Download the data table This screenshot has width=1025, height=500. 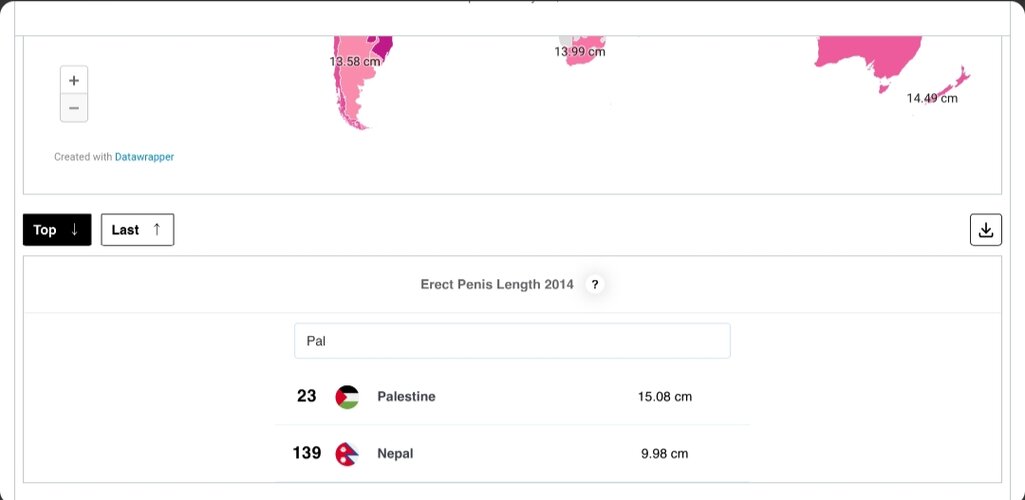(985, 230)
